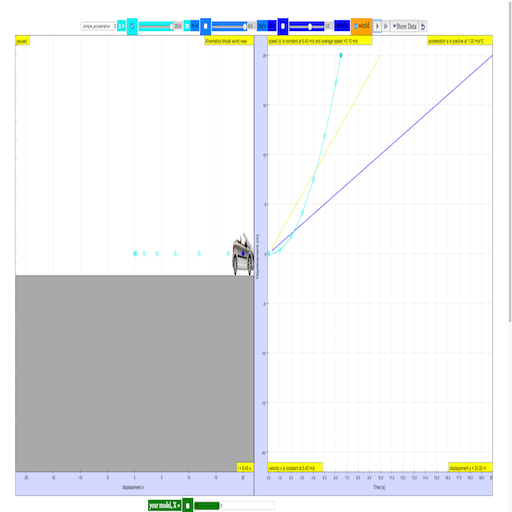Click the green 'your model, X=' label
Viewport: 512px width, 512px height.
pos(165,505)
